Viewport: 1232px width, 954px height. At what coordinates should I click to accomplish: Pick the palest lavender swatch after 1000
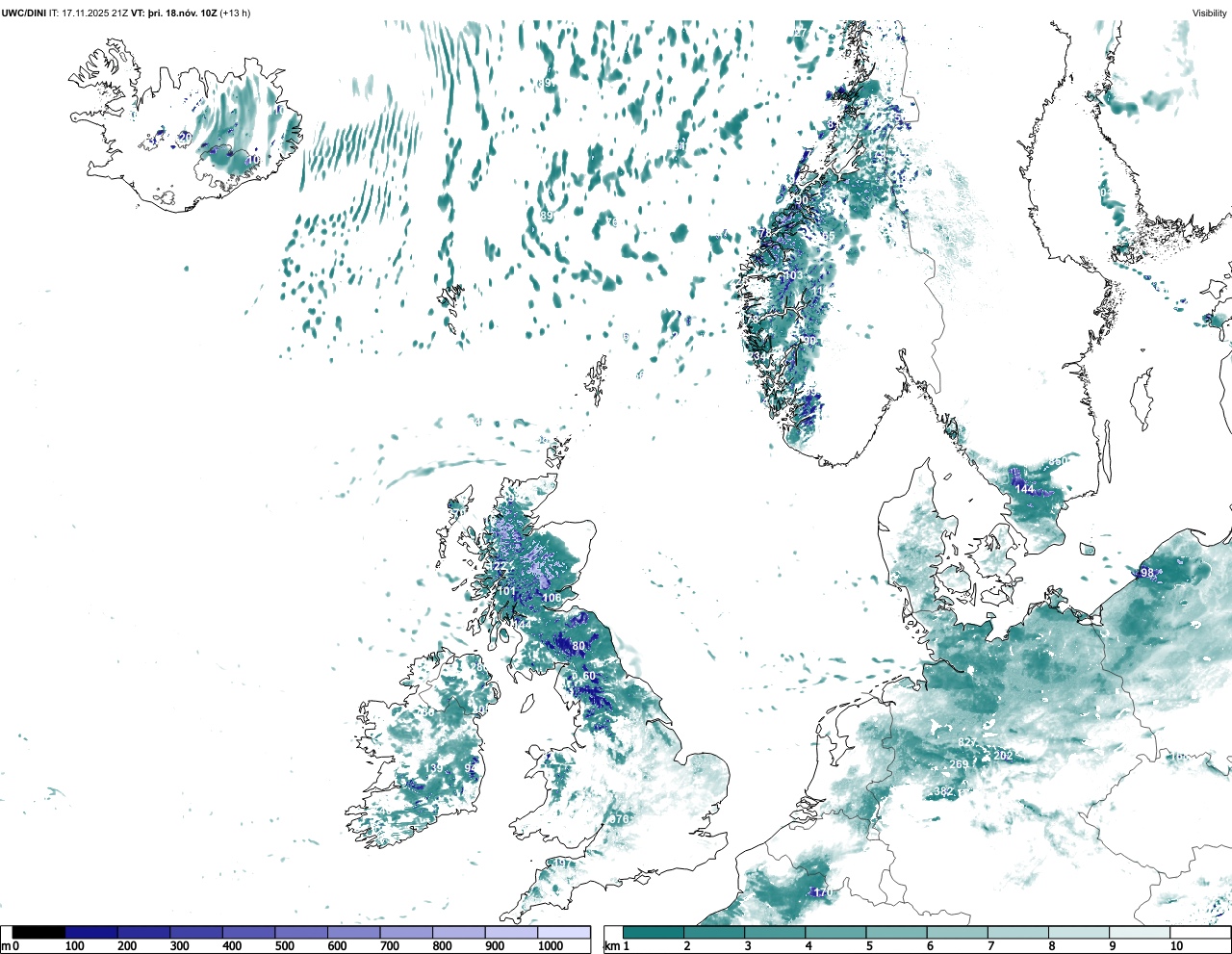(x=563, y=932)
